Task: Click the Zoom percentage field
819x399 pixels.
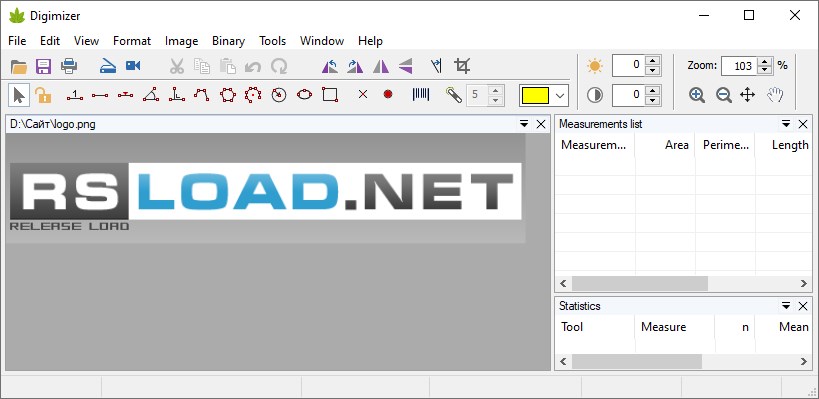Action: point(739,66)
